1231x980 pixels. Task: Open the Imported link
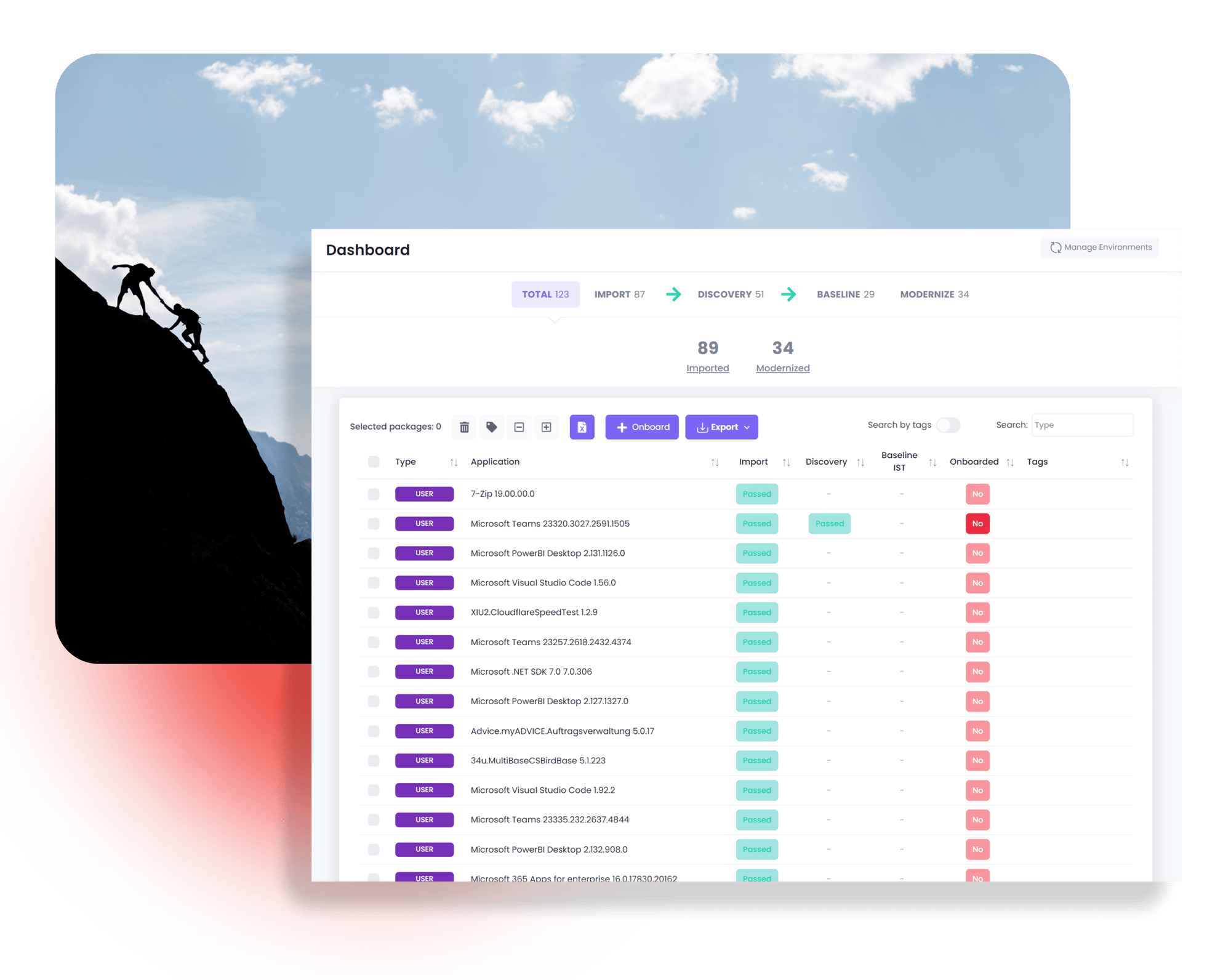coord(707,368)
